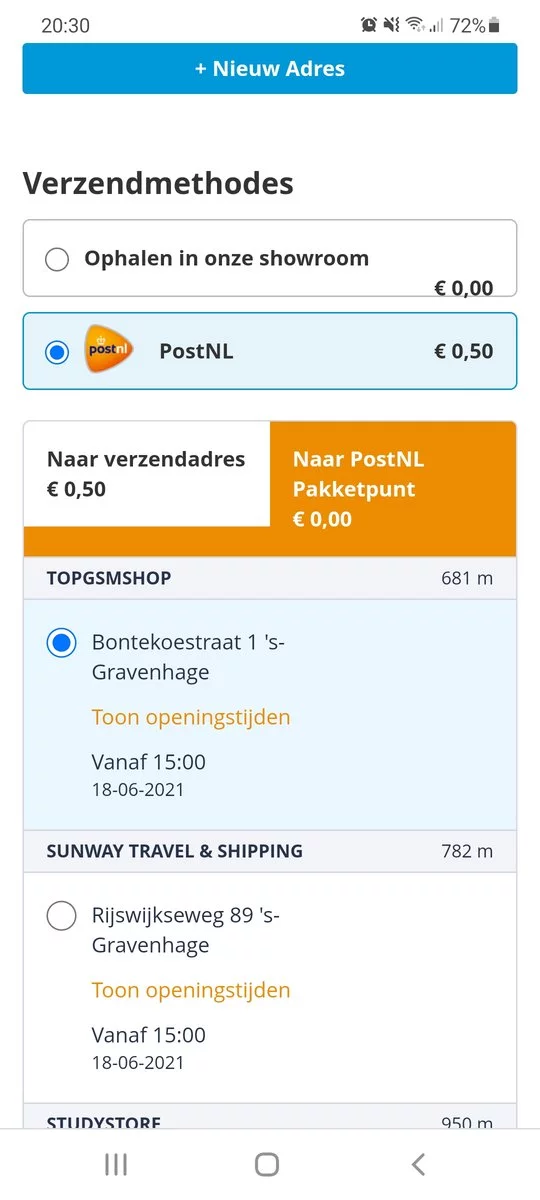Open Android recent apps button

tap(116, 1164)
